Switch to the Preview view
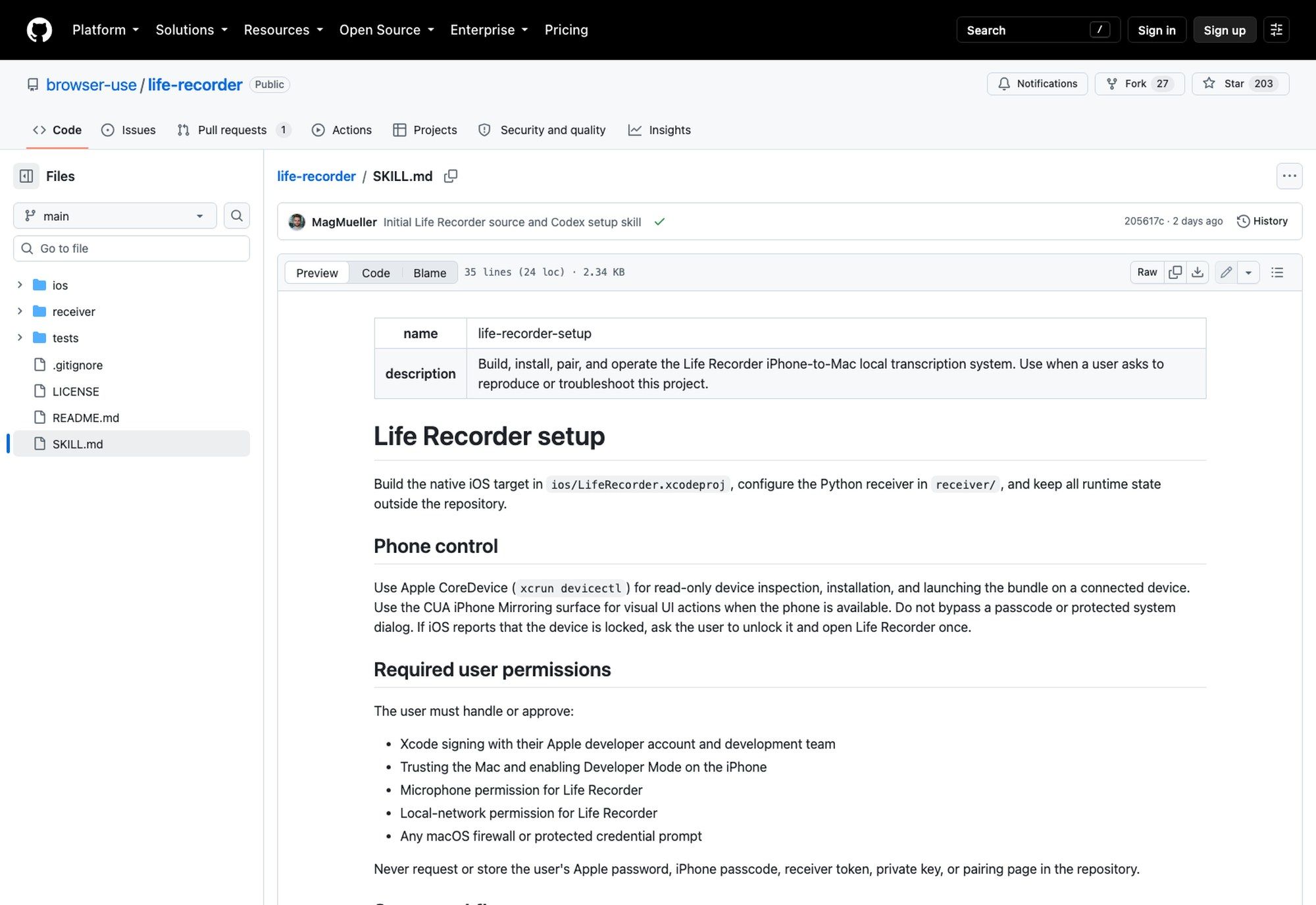 317,272
